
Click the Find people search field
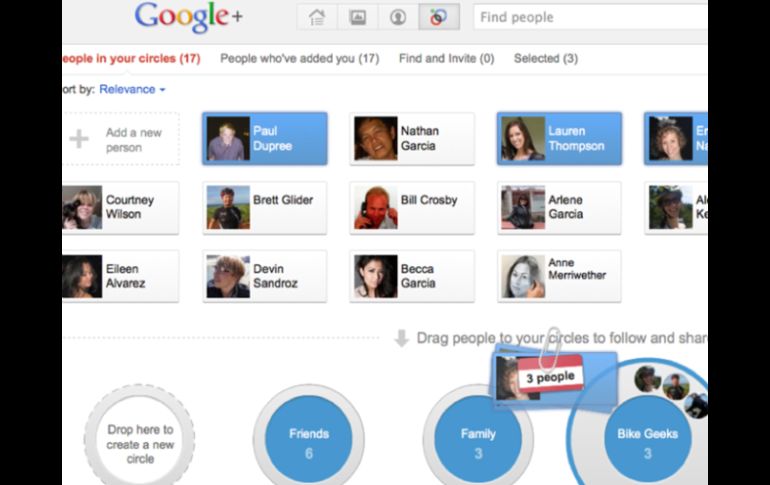tap(590, 17)
